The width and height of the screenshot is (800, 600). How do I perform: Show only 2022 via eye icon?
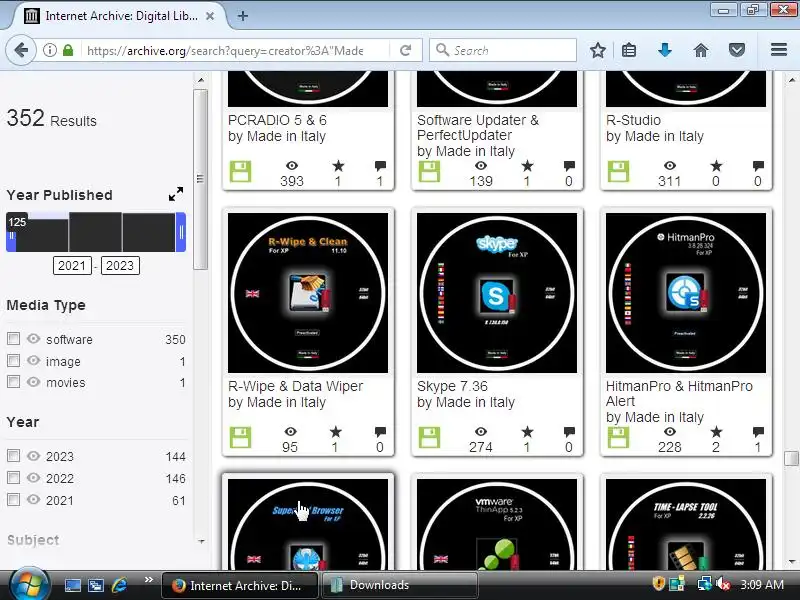click(x=33, y=478)
